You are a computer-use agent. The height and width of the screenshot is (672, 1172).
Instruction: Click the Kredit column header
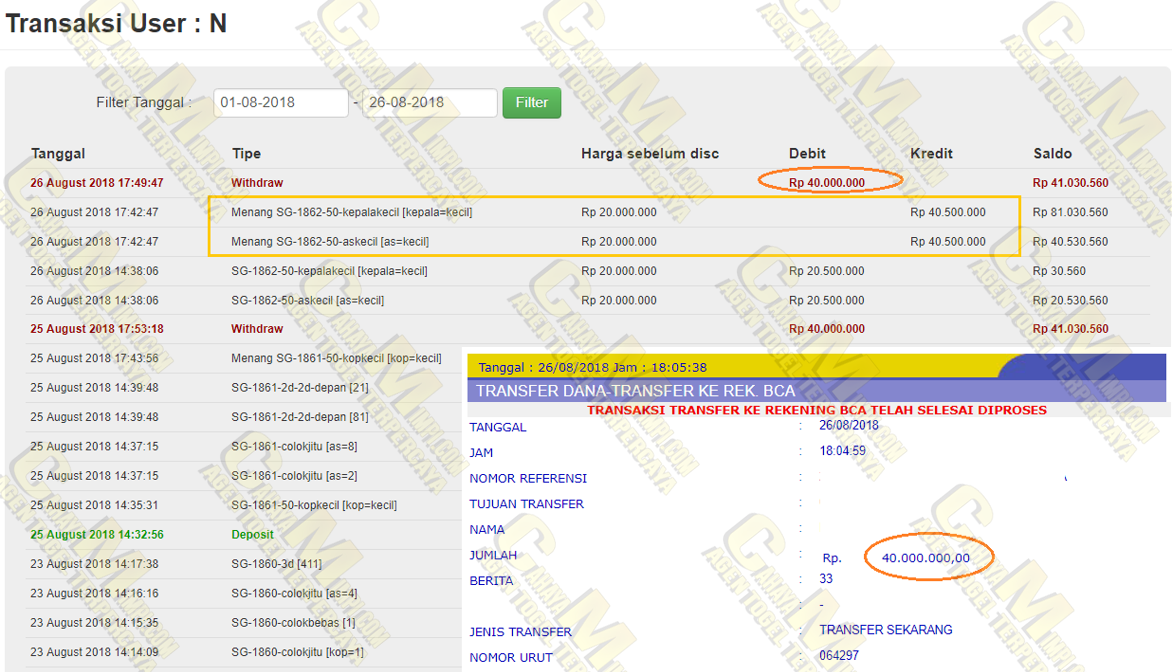click(931, 153)
